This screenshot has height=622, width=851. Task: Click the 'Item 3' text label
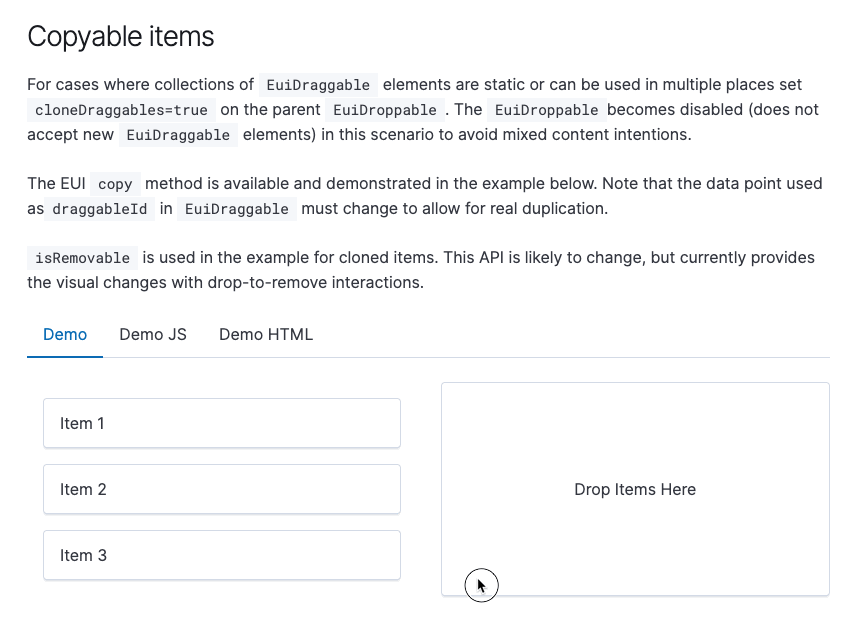click(x=83, y=555)
